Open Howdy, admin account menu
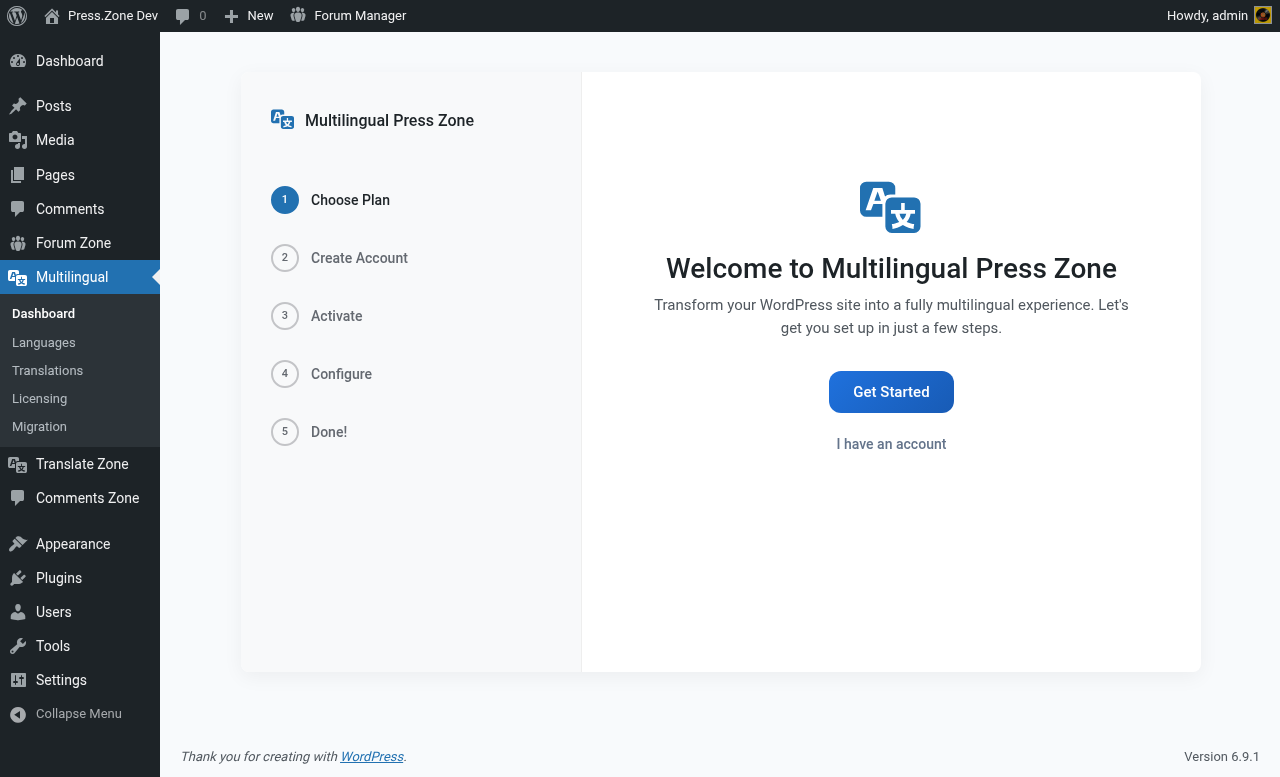 point(1219,16)
